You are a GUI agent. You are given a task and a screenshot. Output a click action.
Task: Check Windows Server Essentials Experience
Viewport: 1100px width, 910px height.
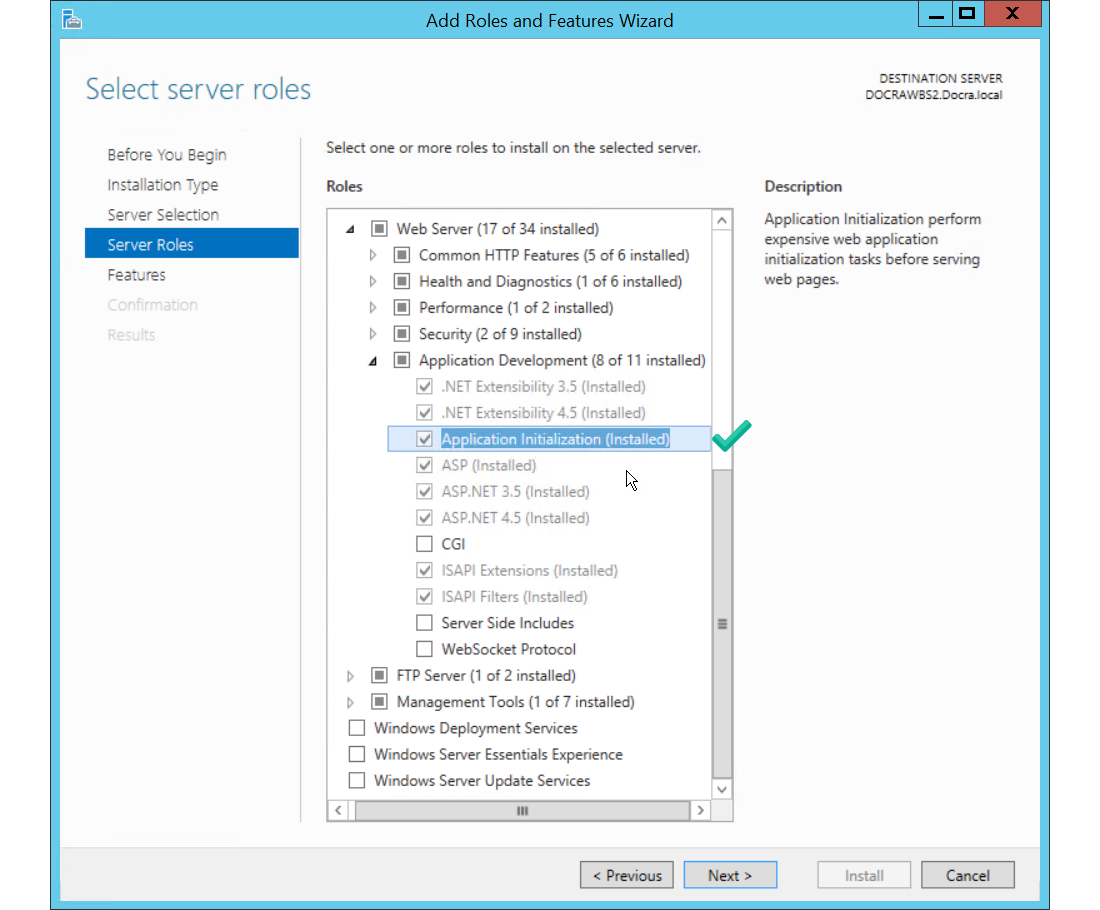tap(357, 754)
